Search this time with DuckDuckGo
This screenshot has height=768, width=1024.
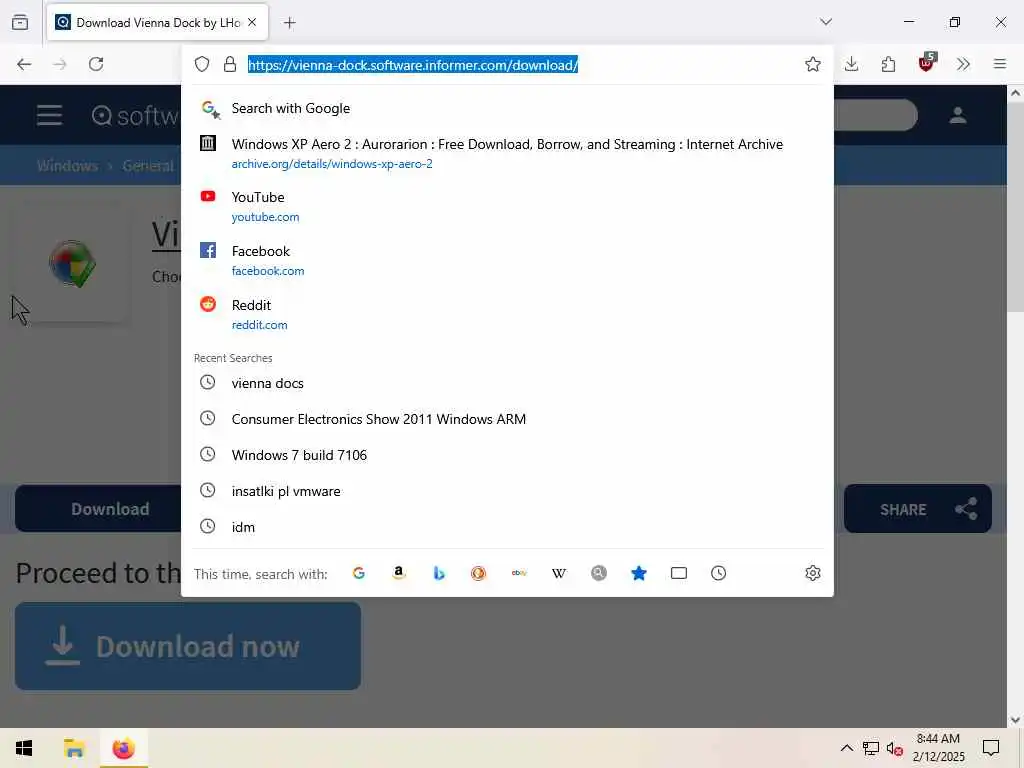coord(479,573)
